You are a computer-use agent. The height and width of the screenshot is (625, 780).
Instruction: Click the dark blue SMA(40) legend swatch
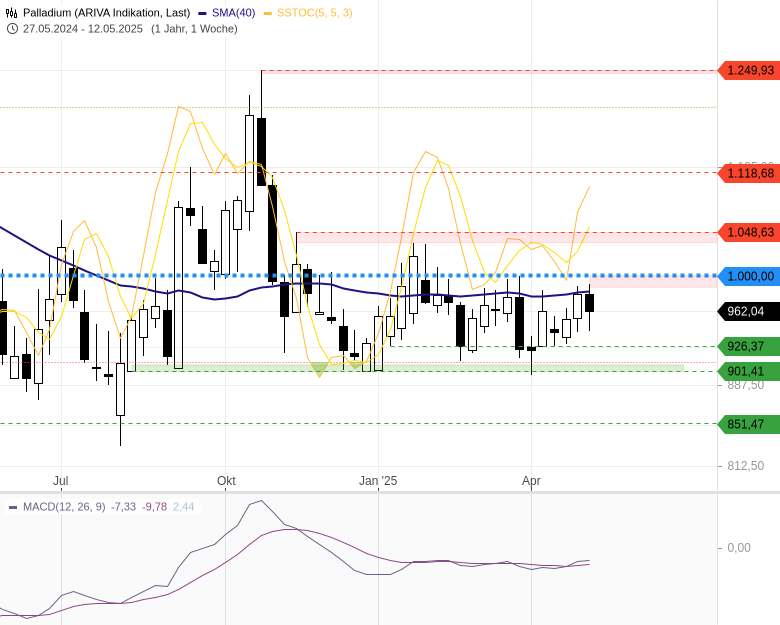202,13
